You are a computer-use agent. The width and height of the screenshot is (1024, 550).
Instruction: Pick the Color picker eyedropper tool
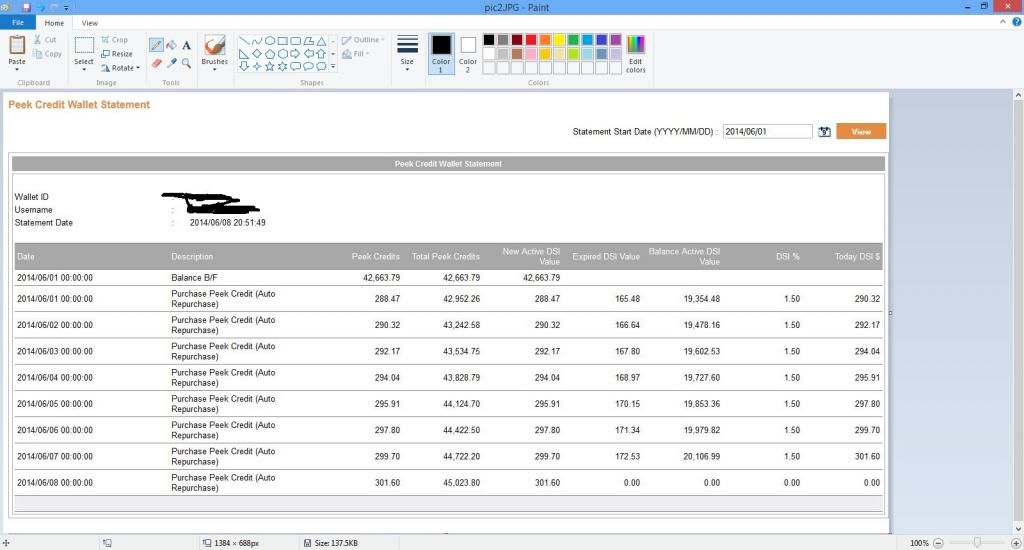click(171, 62)
